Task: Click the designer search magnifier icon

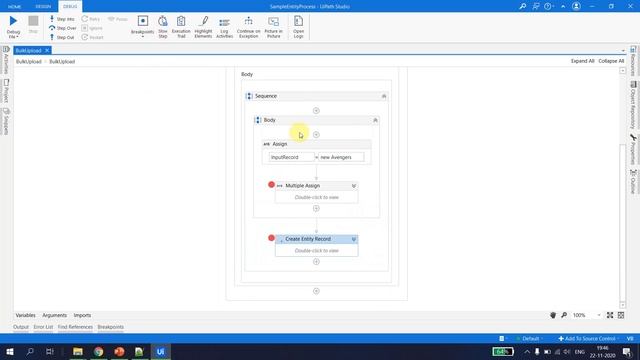Action: [564, 315]
